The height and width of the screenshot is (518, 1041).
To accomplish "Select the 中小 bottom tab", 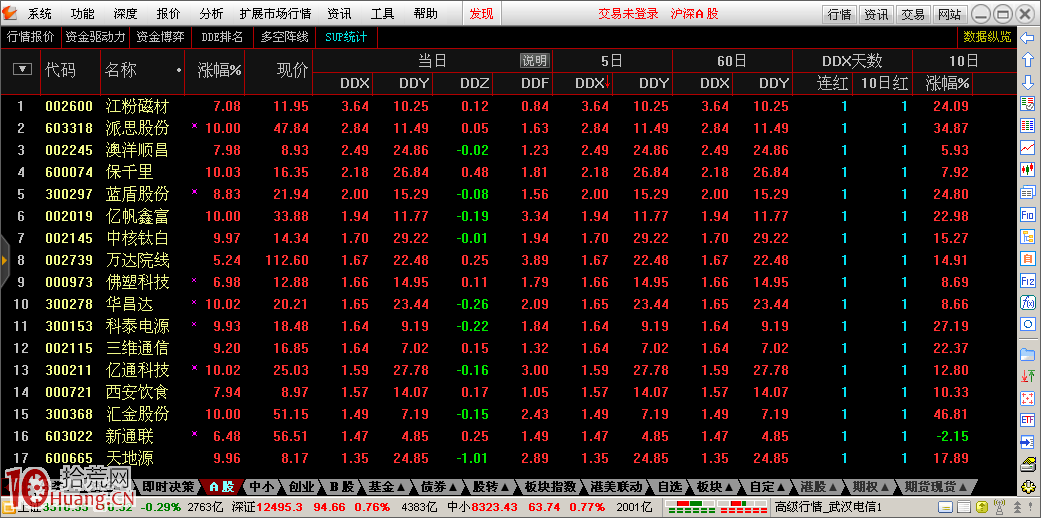I will (262, 487).
